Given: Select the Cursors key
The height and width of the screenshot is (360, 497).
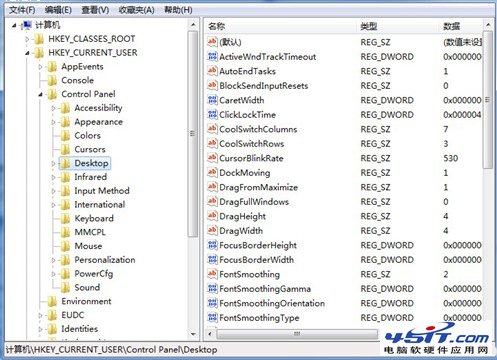Looking at the screenshot, I should click(x=90, y=149).
